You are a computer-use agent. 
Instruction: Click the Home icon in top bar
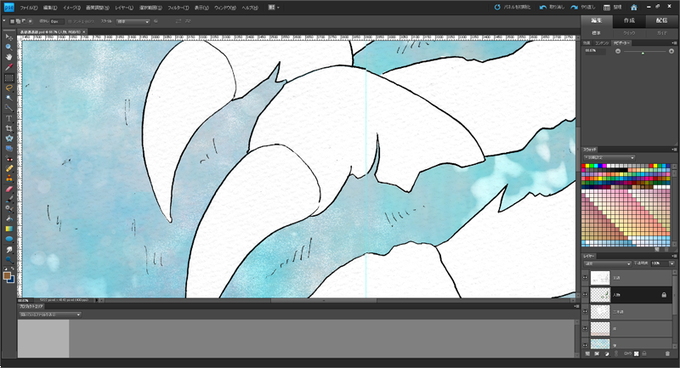634,7
